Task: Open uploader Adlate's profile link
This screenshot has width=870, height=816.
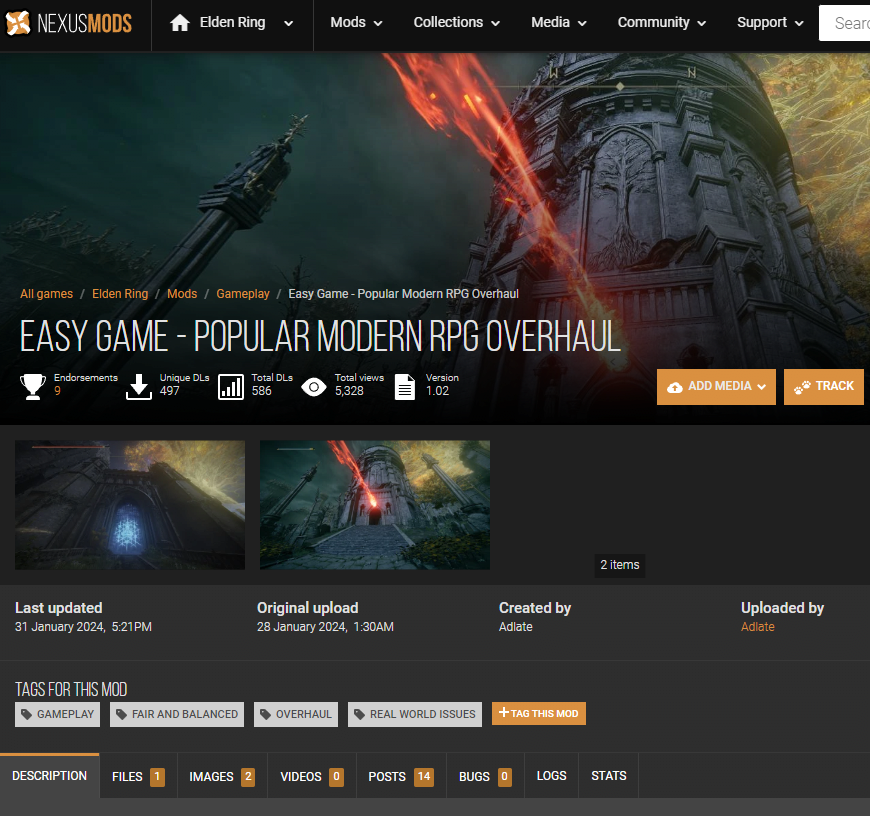Action: (x=757, y=627)
